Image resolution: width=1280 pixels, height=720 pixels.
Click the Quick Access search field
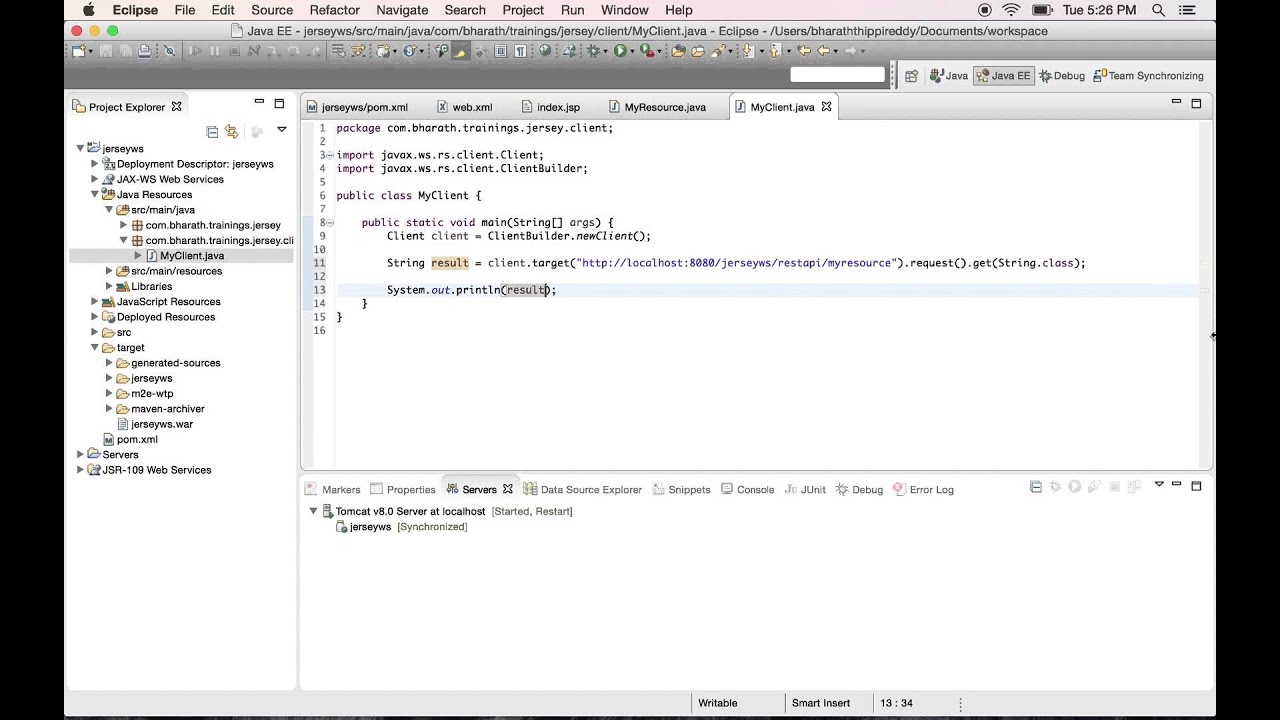tap(838, 74)
